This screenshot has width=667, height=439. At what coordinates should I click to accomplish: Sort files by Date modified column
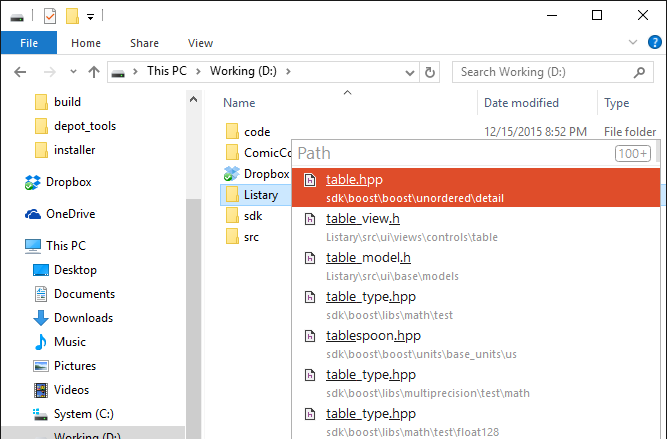point(521,103)
